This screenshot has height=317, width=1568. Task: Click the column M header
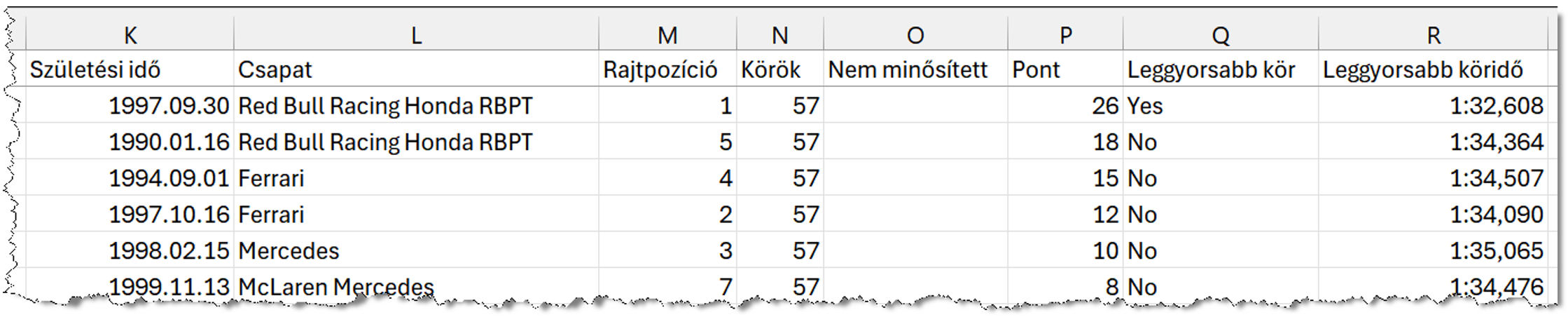[667, 34]
